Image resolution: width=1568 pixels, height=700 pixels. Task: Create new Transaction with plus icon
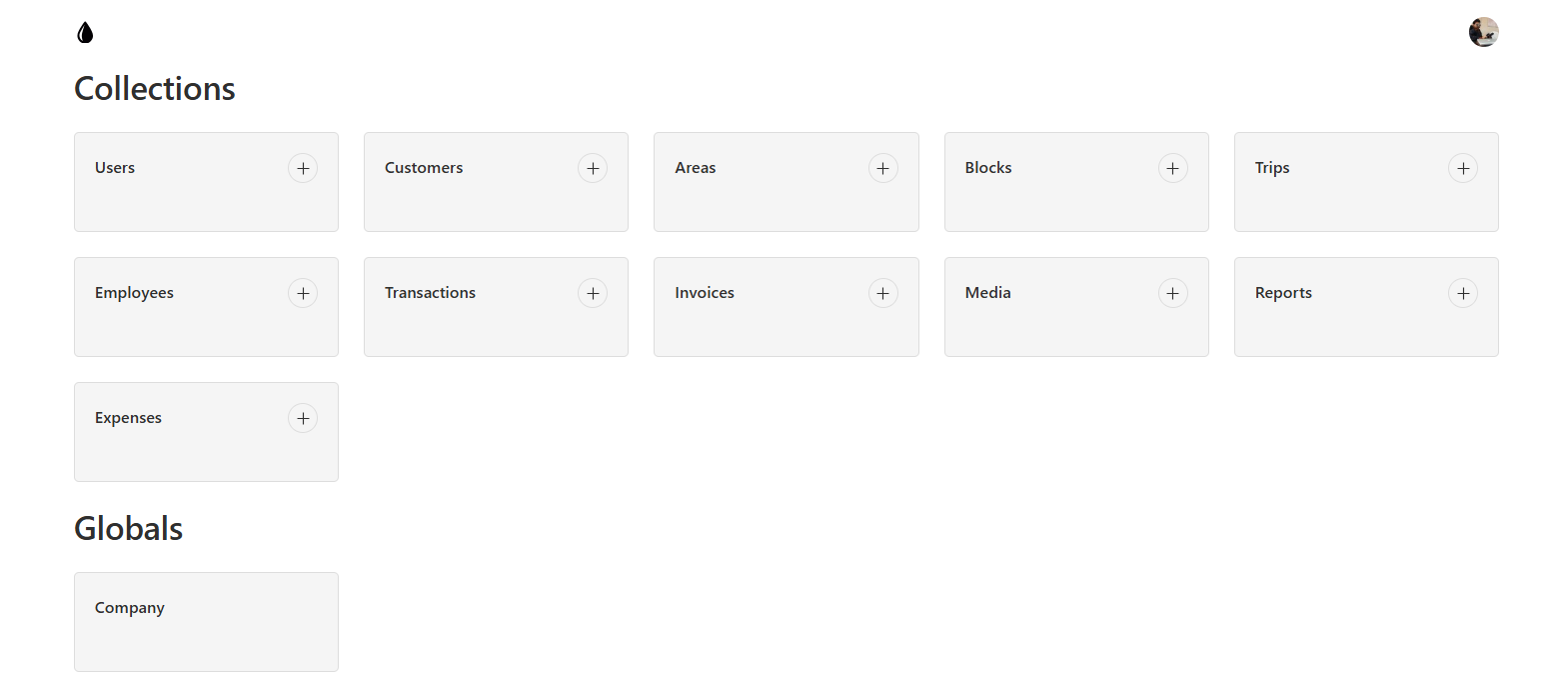point(593,293)
